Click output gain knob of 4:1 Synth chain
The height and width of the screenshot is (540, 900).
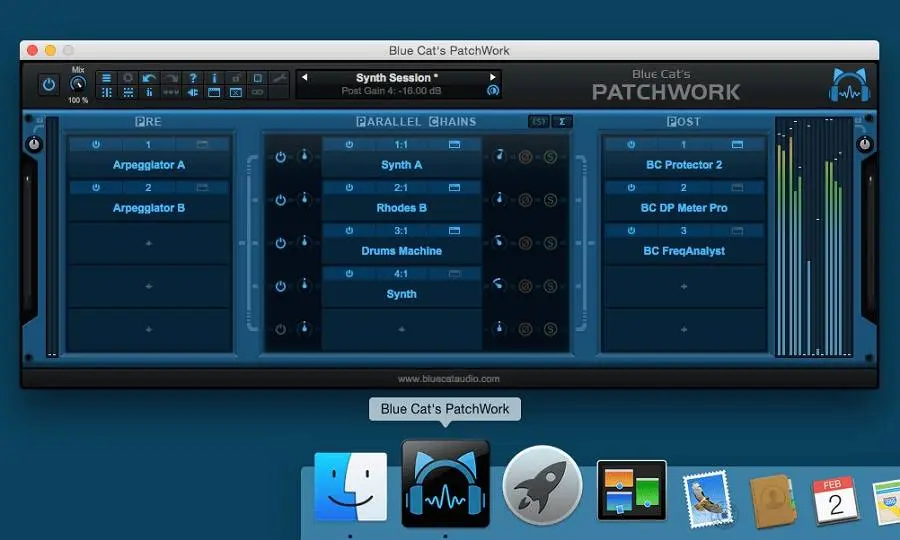pos(499,285)
